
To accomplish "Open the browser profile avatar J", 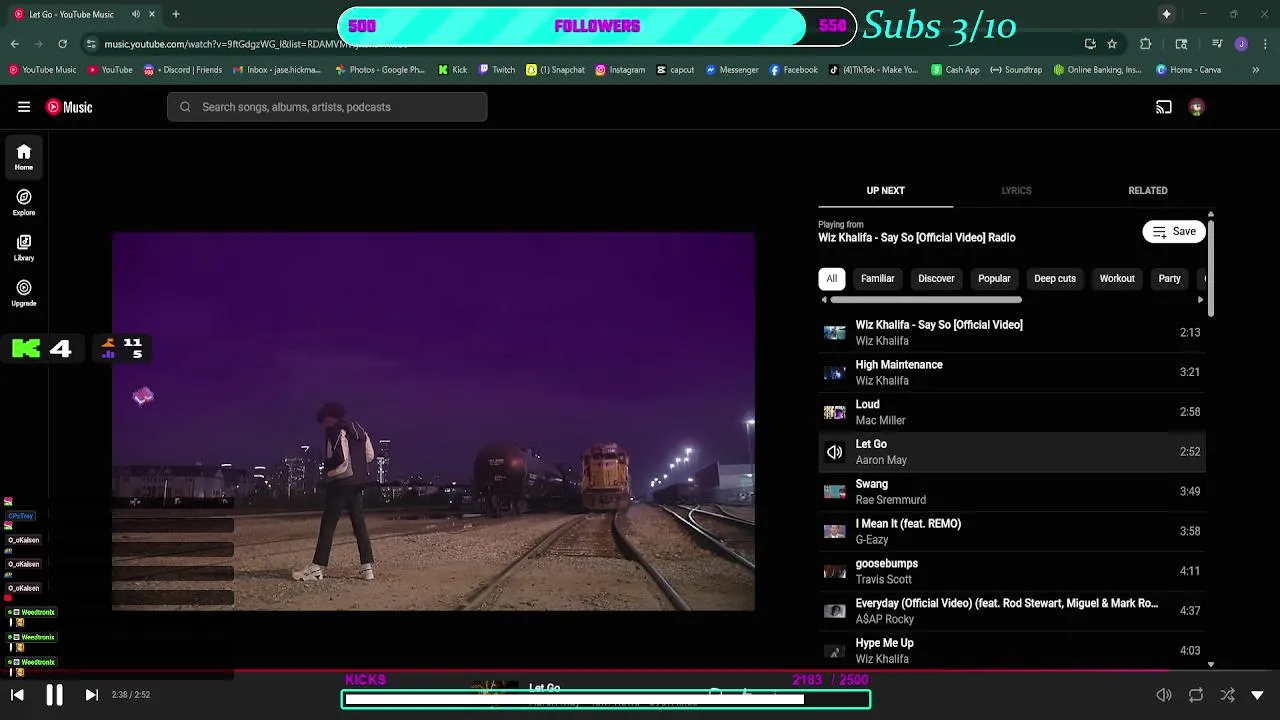I will tap(1241, 44).
